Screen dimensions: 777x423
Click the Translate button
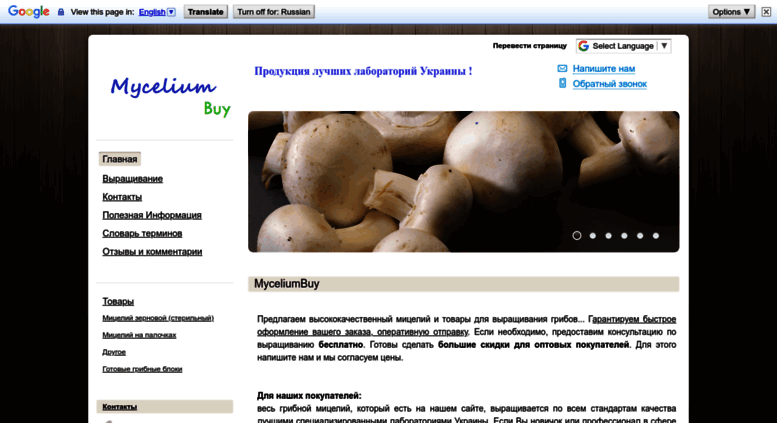pos(206,12)
